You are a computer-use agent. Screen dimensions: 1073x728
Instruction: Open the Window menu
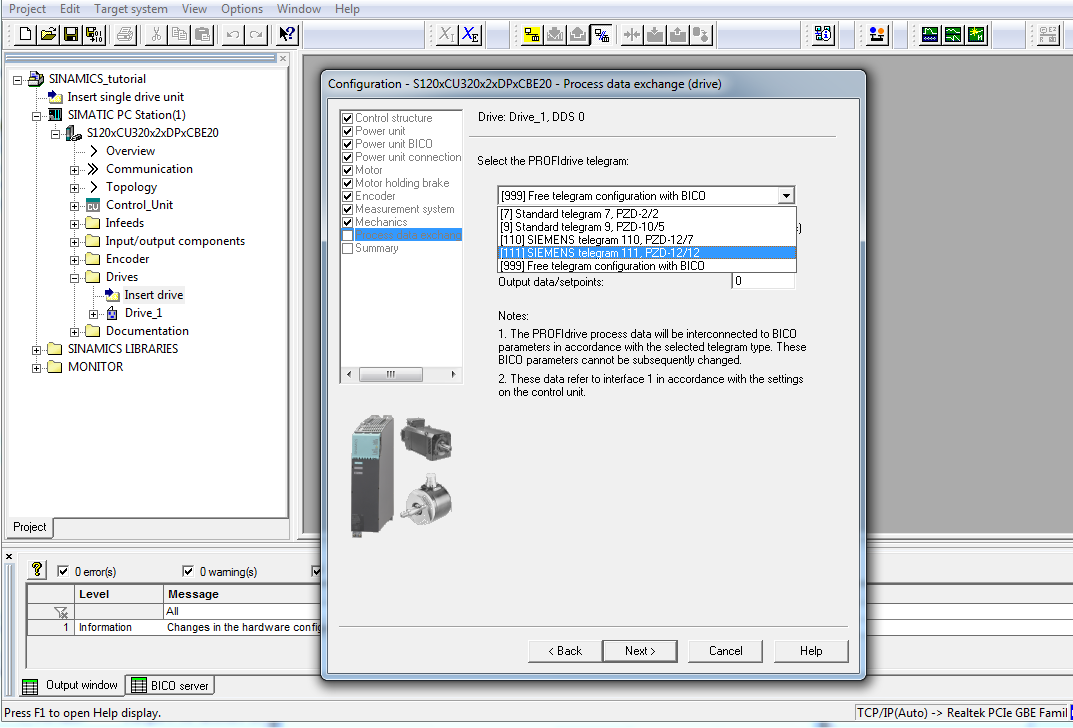pyautogui.click(x=299, y=9)
